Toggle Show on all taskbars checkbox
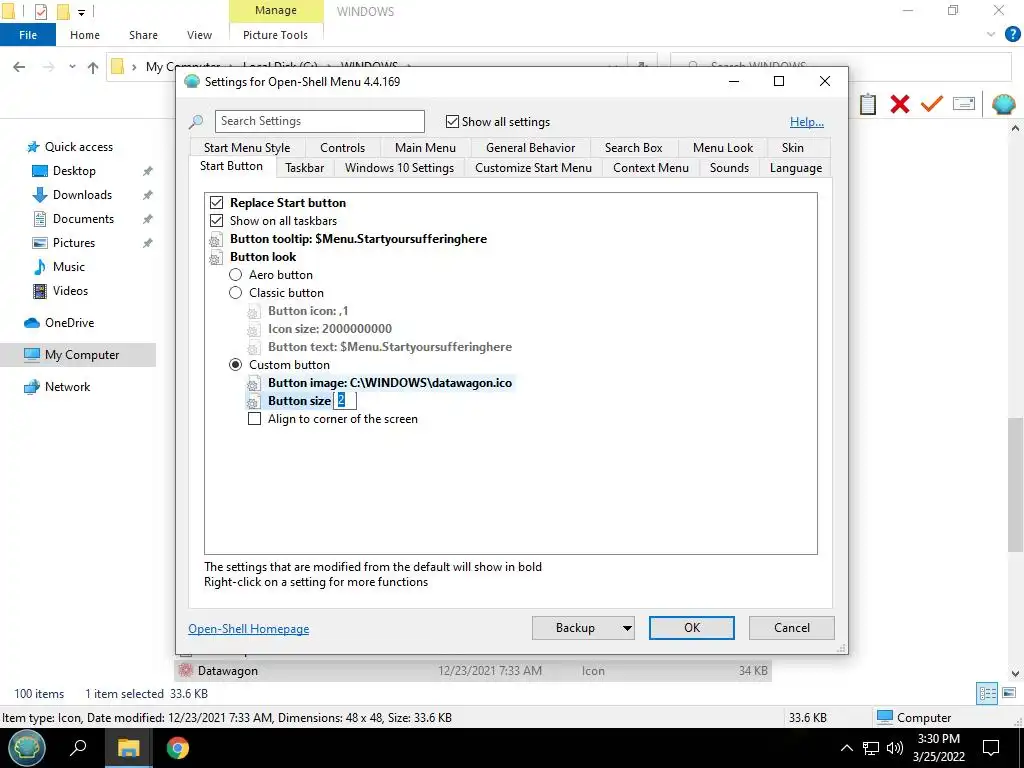Viewport: 1024px width, 768px height. [216, 221]
